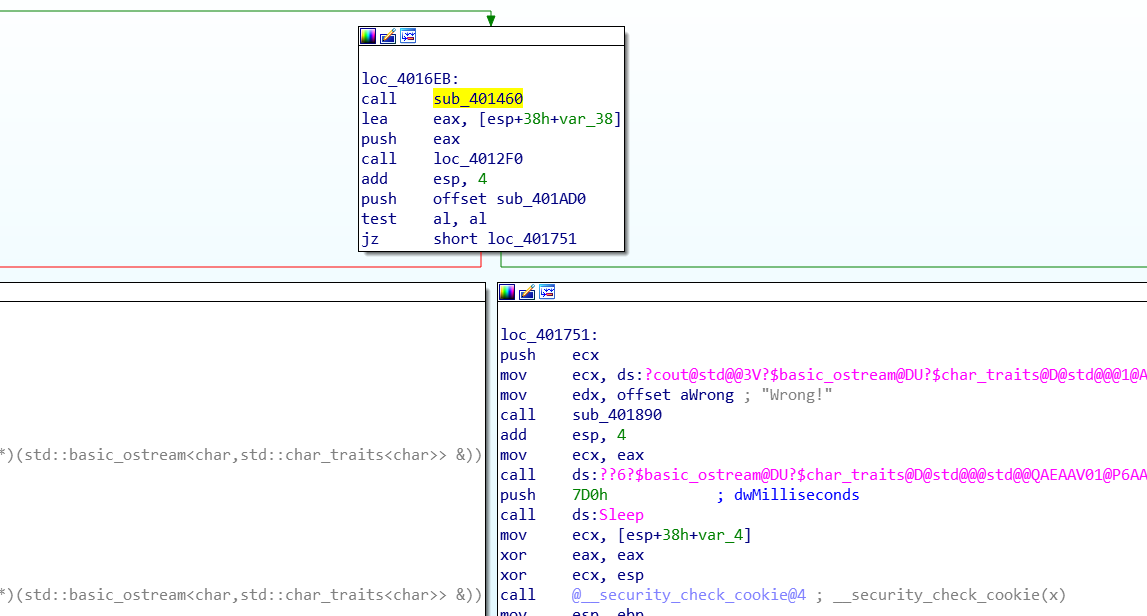Click the Sleep import in the call
This screenshot has height=616, width=1147.
620,515
